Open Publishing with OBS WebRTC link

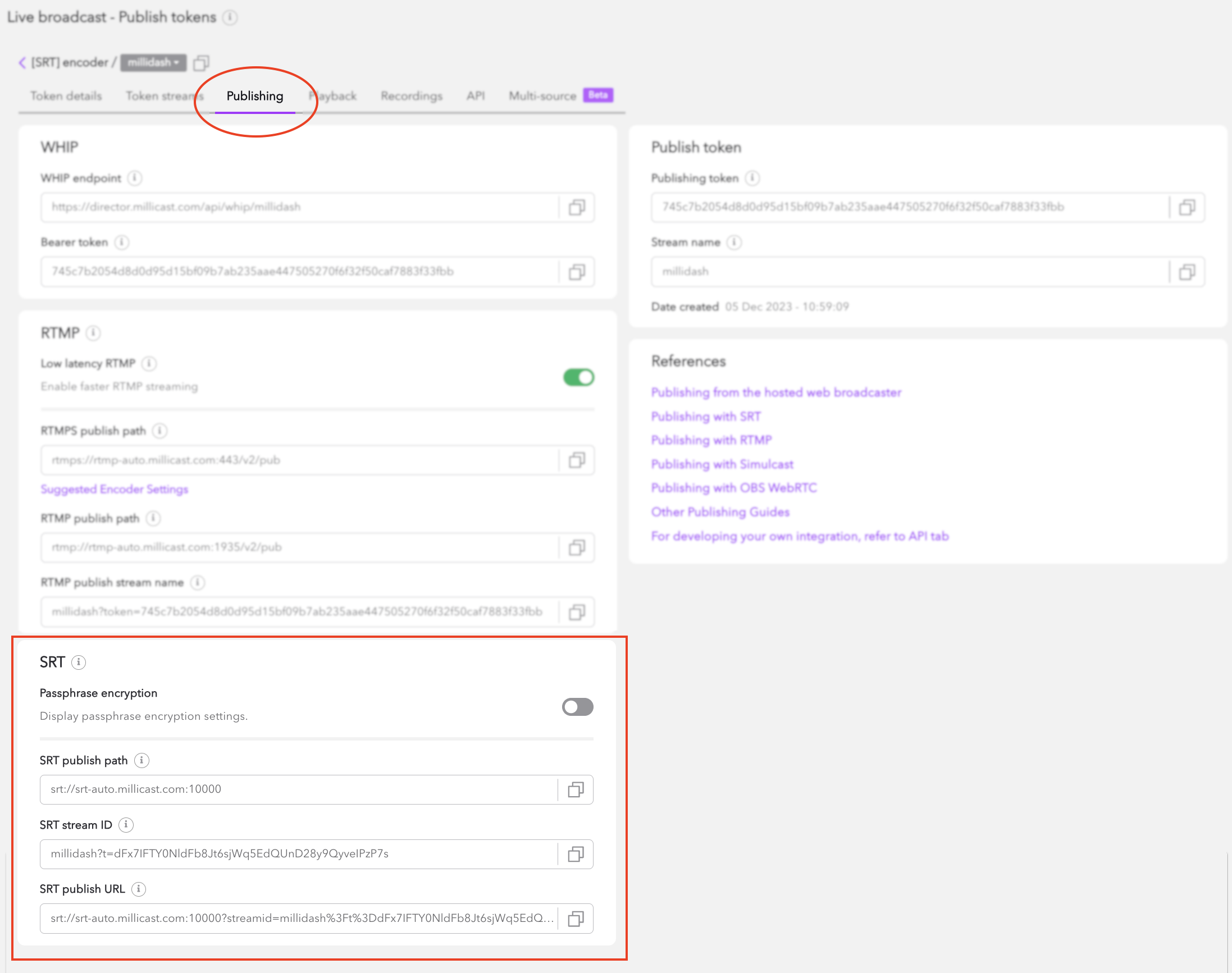733,488
